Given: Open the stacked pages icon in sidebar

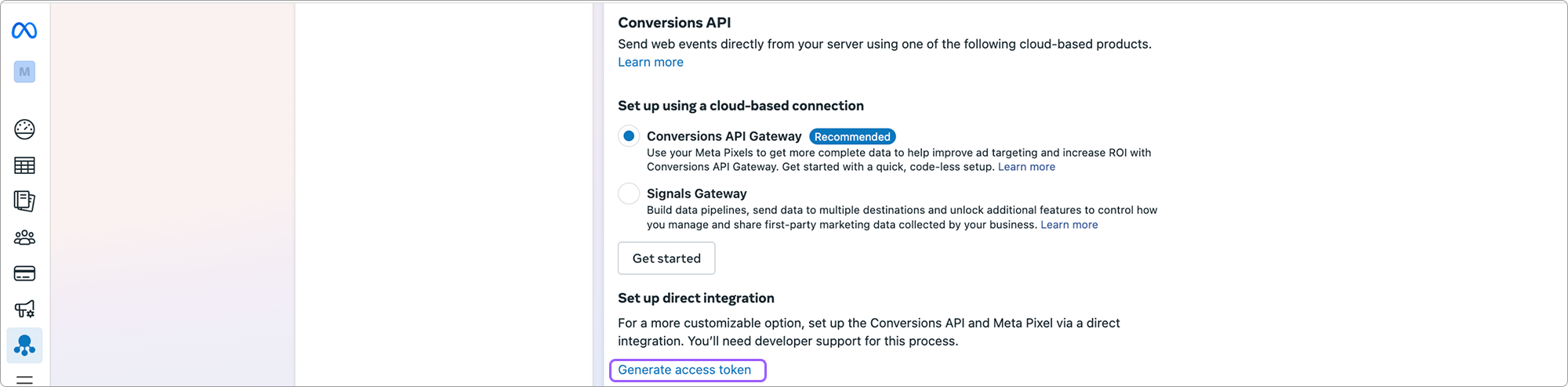Looking at the screenshot, I should pos(24,201).
